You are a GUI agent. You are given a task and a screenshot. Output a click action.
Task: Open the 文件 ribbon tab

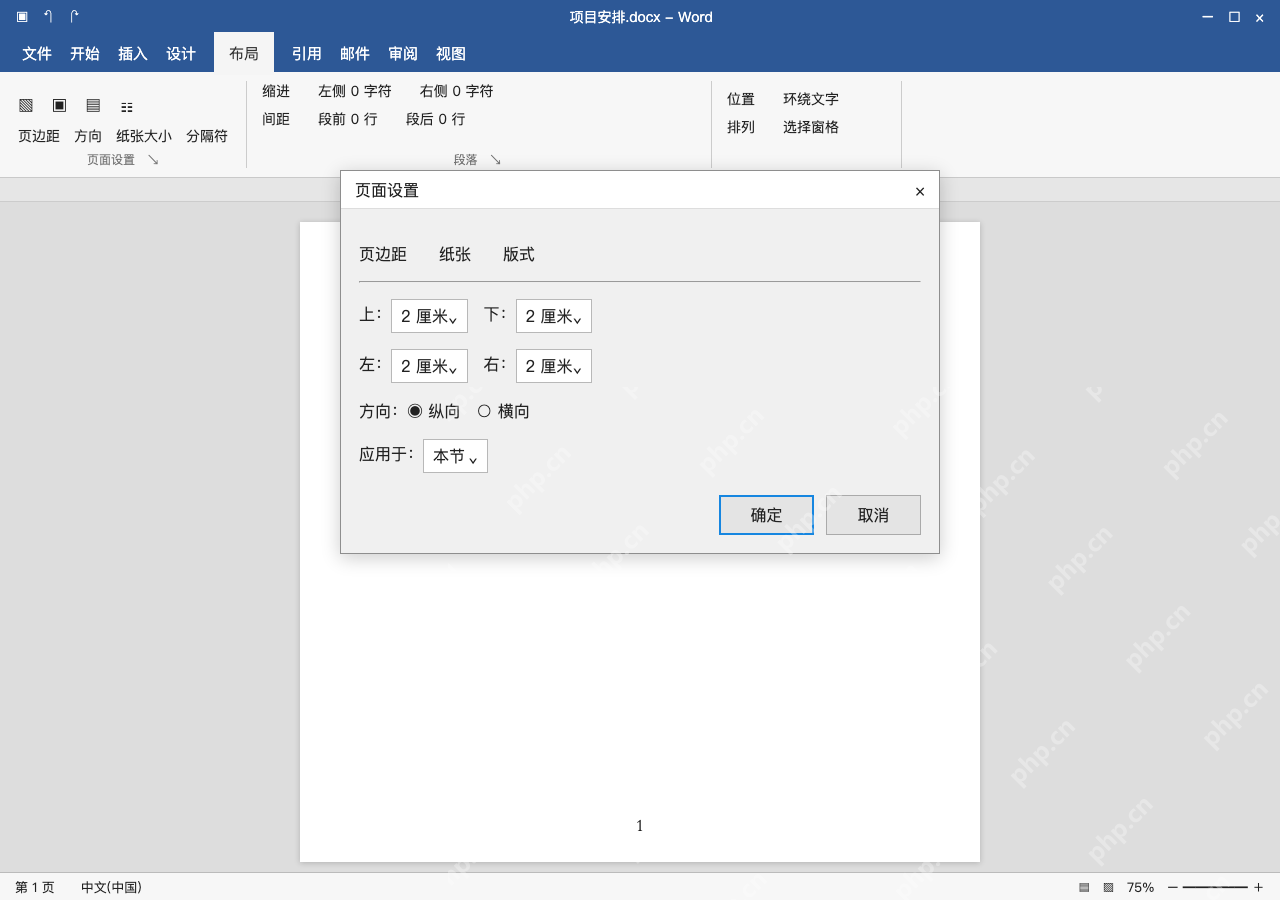tap(37, 54)
